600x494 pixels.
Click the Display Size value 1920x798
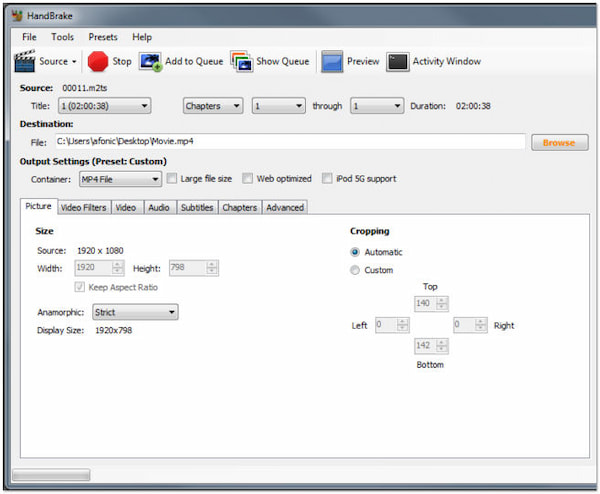point(114,330)
